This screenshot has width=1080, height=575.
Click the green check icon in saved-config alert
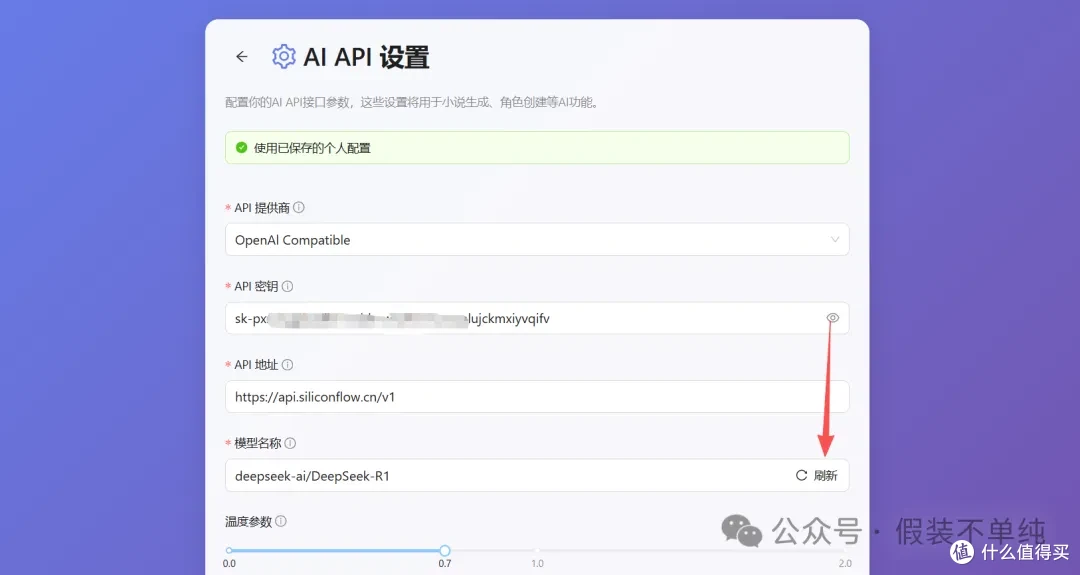[242, 147]
